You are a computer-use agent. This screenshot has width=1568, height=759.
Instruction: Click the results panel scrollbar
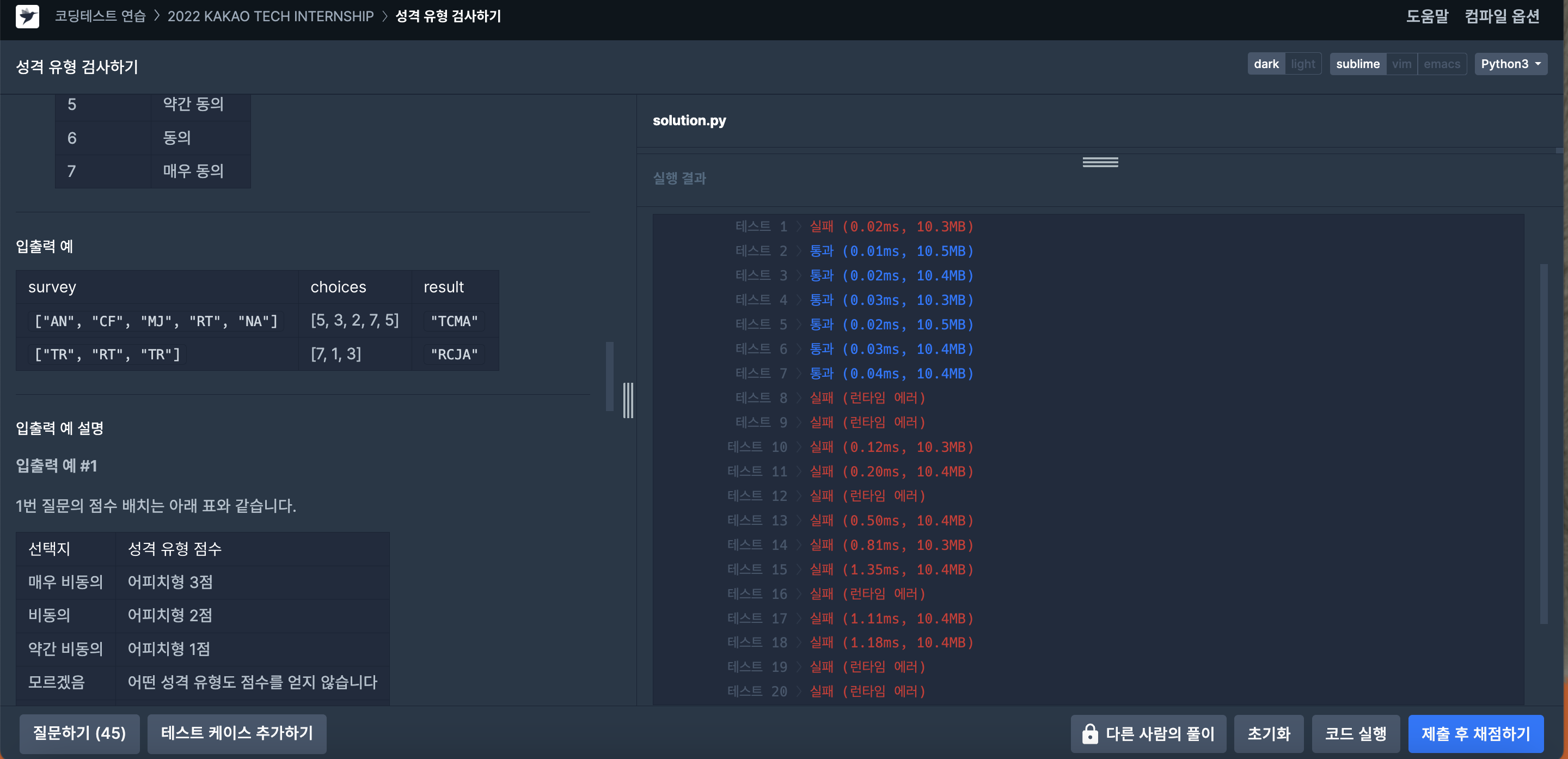click(1543, 443)
